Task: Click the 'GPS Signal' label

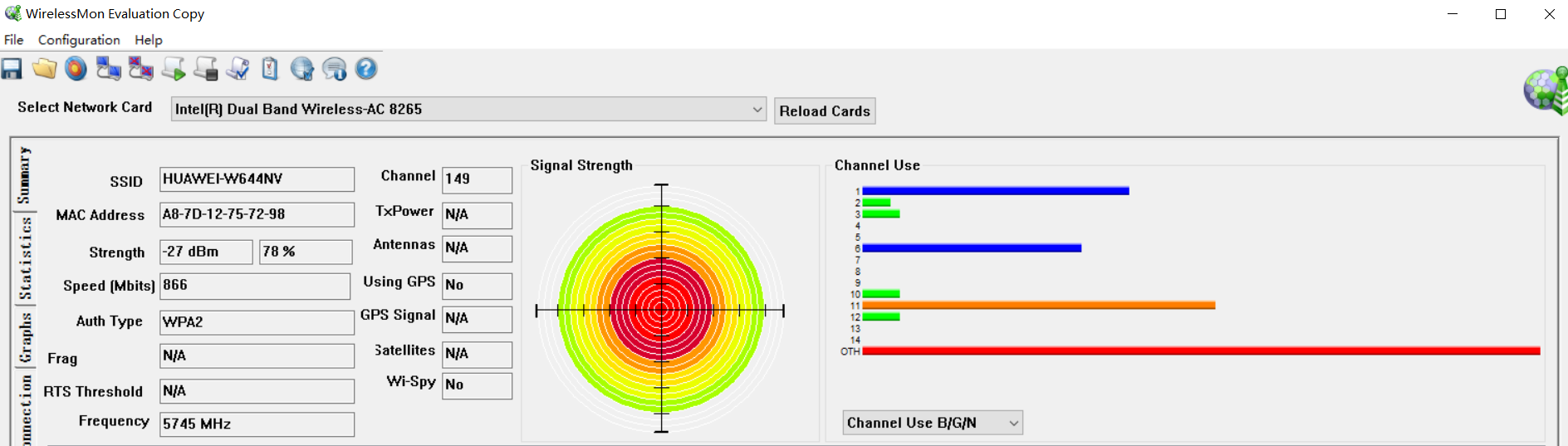Action: click(x=397, y=316)
